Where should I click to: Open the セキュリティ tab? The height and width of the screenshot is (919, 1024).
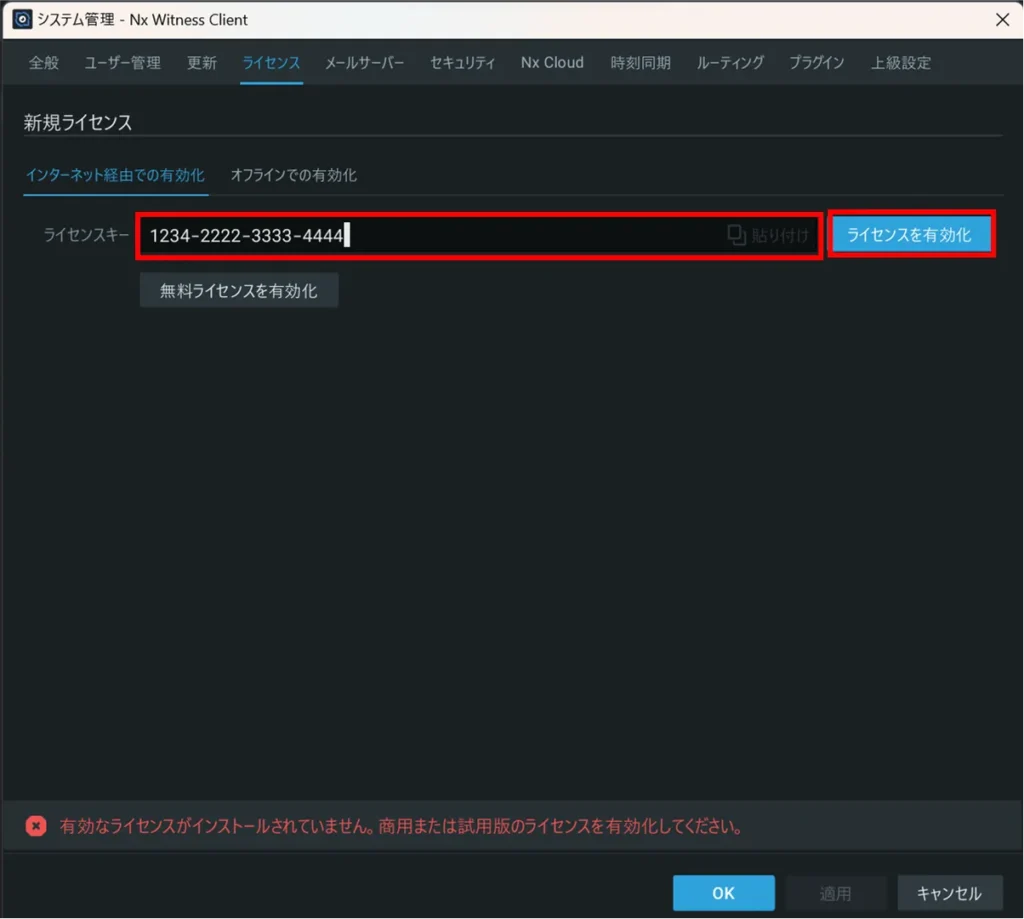click(x=462, y=62)
